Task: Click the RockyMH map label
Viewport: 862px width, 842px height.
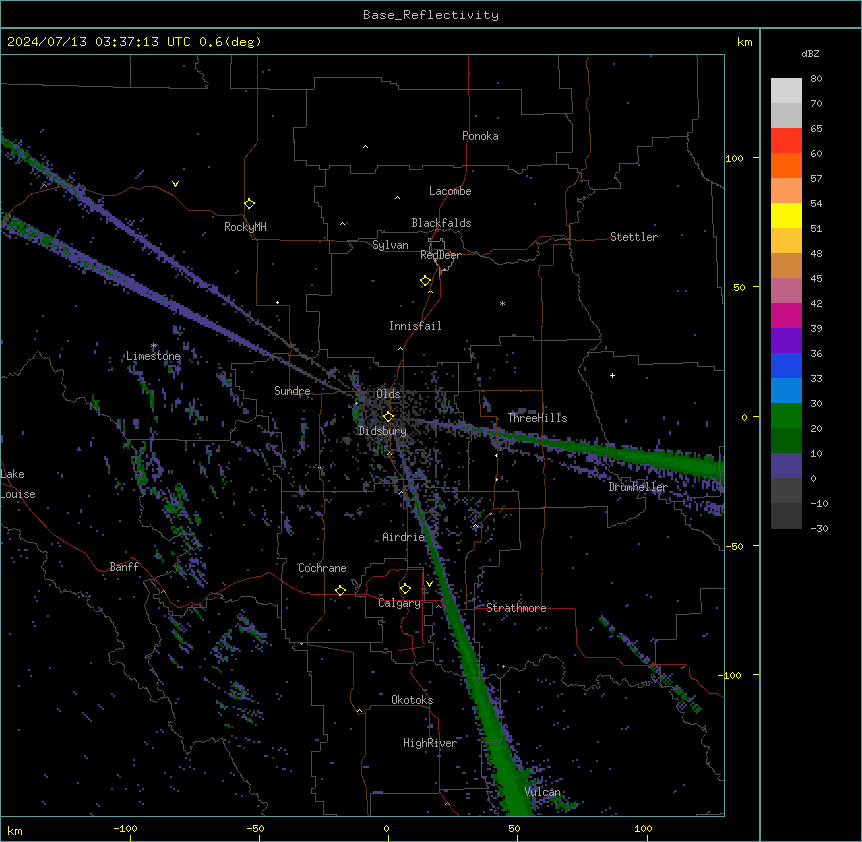Action: [x=245, y=227]
